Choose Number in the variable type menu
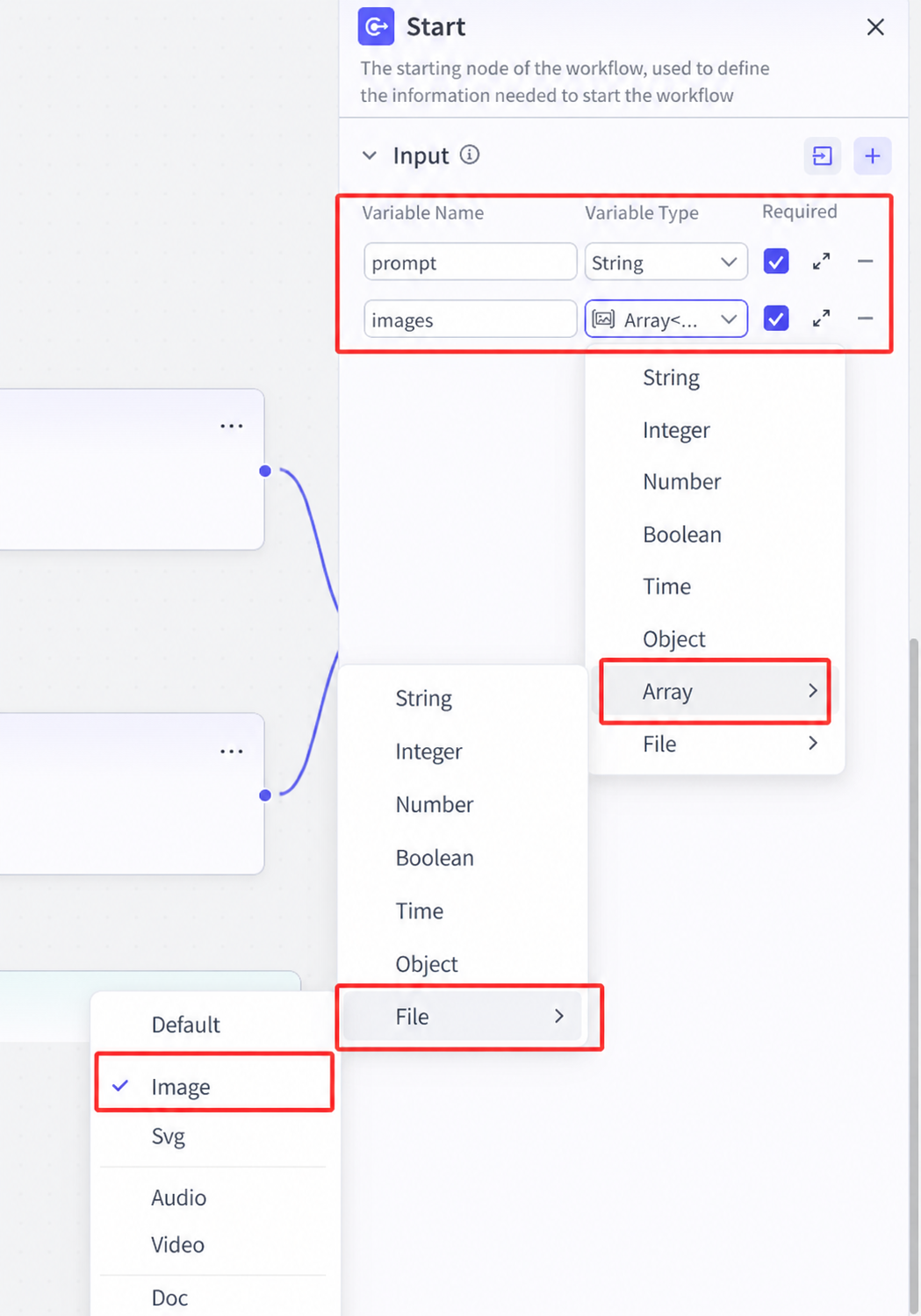Image resolution: width=921 pixels, height=1316 pixels. (x=681, y=482)
